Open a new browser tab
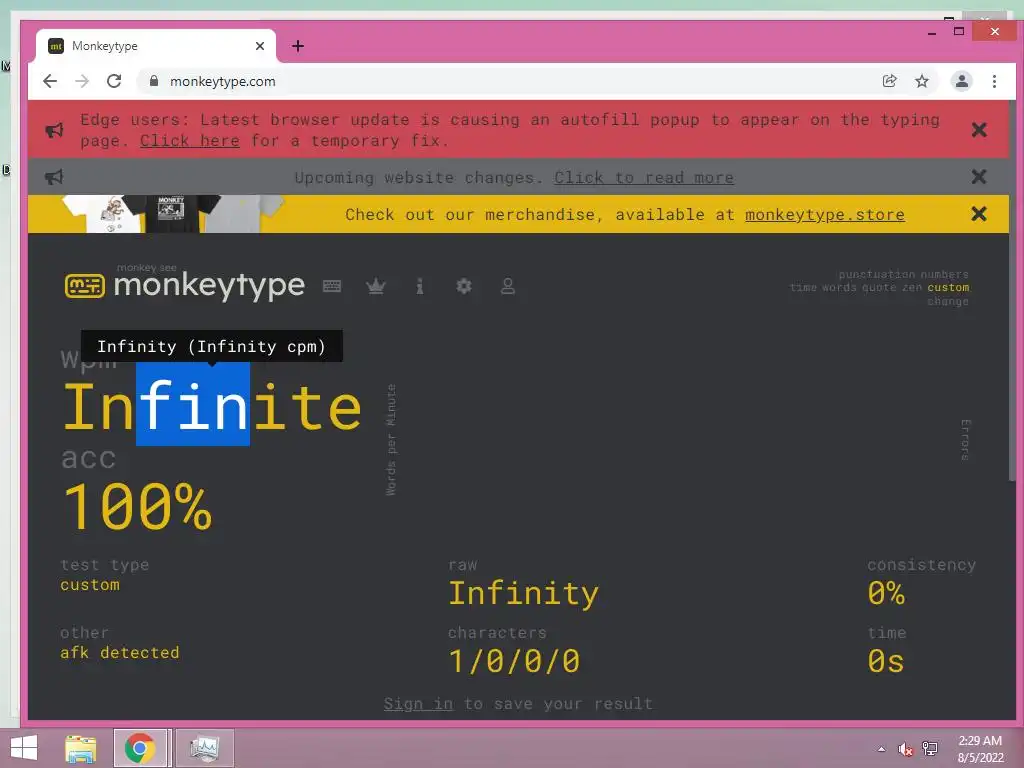1024x768 pixels. (298, 46)
